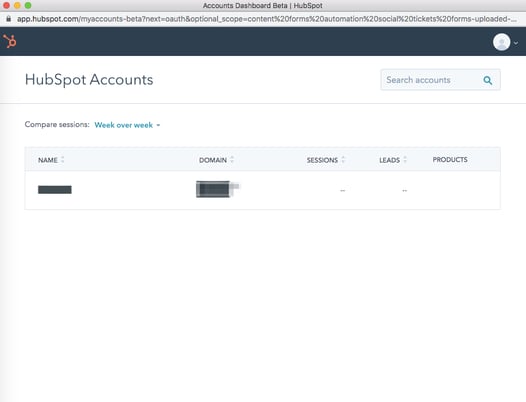
Task: Click the lock icon in address bar
Action: pos(8,19)
